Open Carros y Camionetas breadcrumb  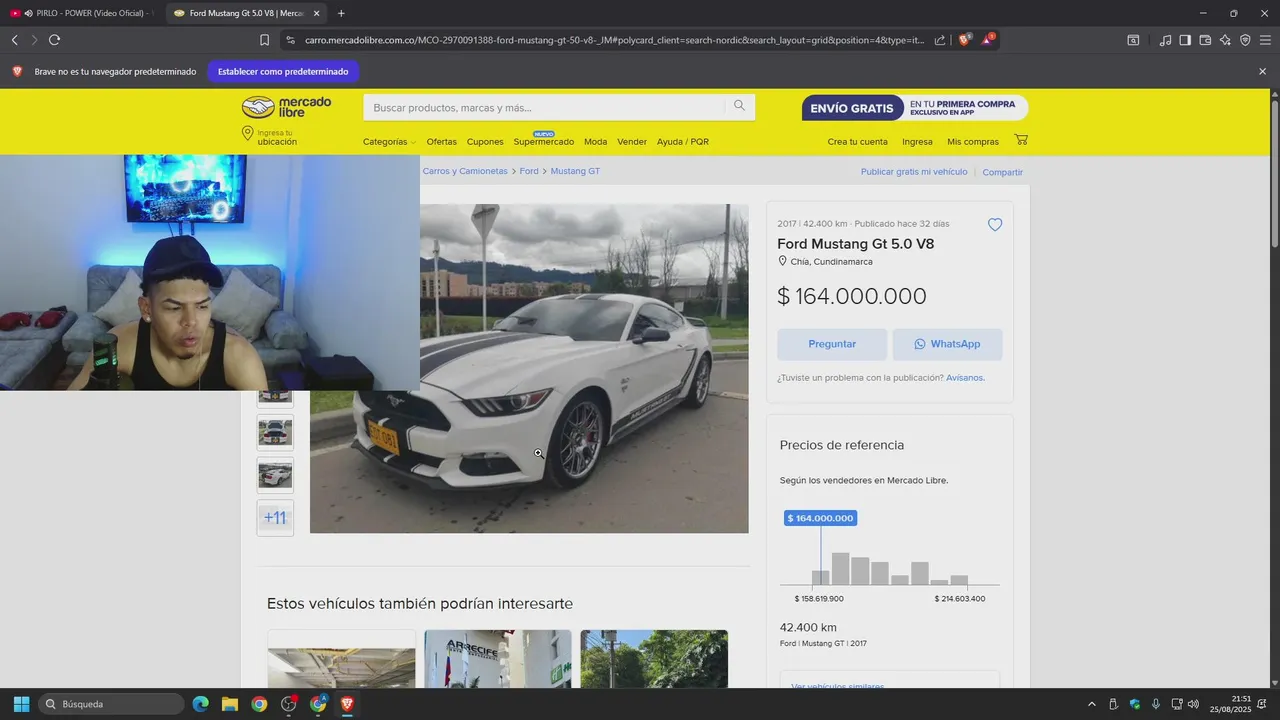[x=465, y=171]
